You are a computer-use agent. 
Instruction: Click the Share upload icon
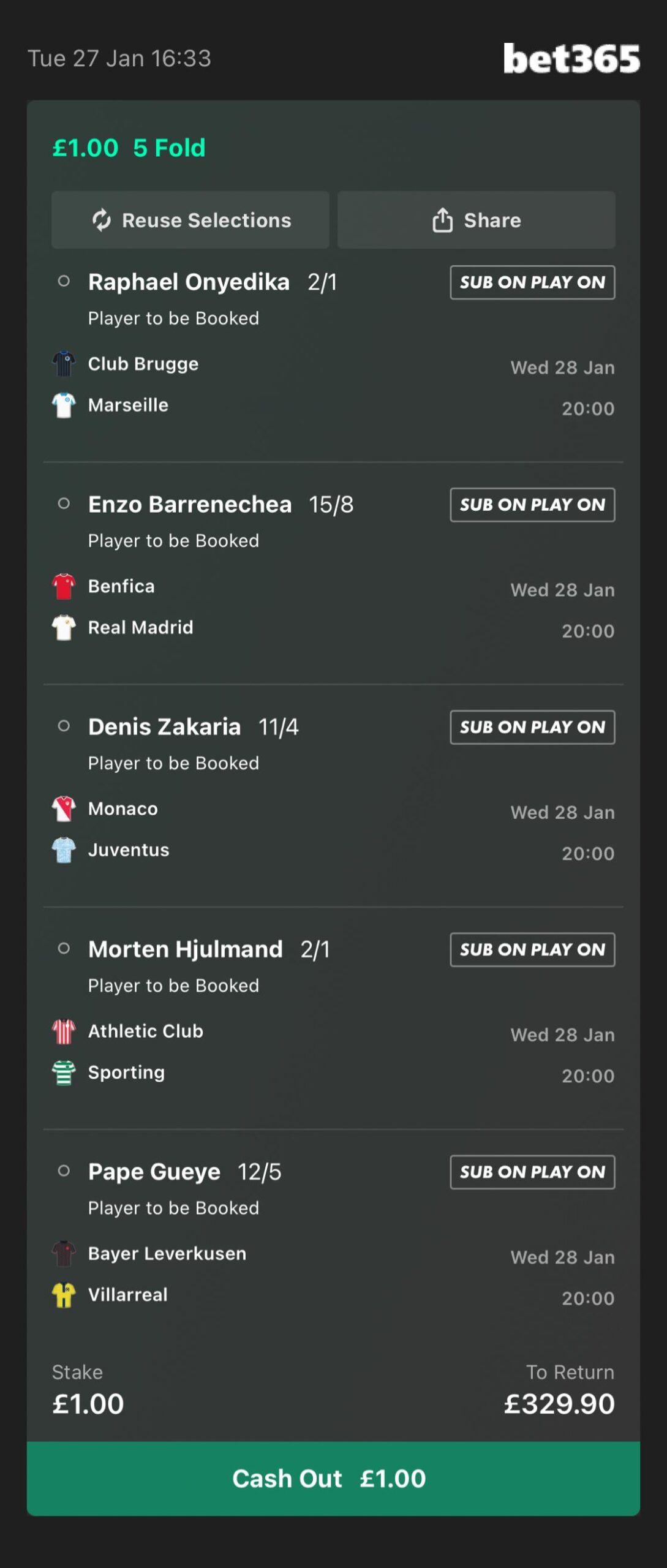click(x=442, y=220)
